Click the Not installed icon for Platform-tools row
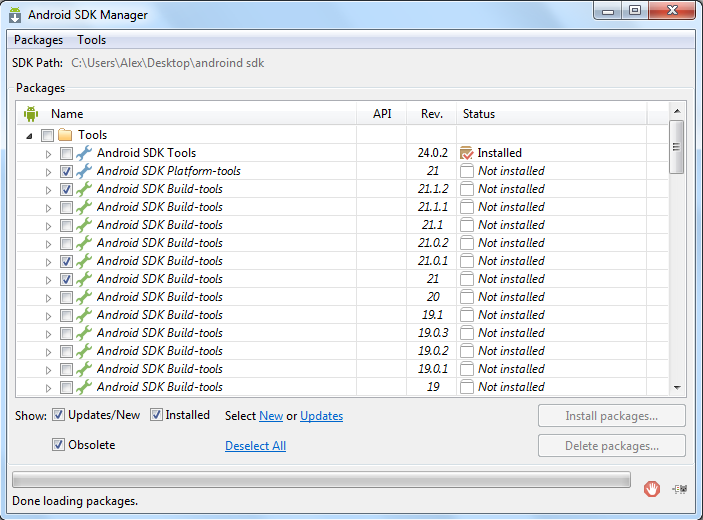 (467, 171)
